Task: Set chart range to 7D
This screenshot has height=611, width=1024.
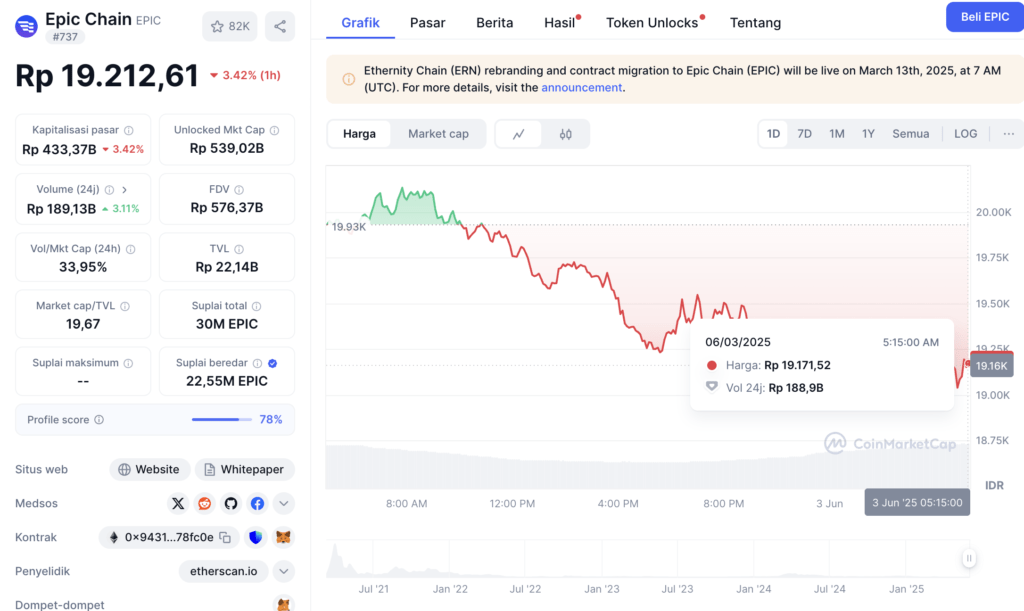Action: coord(805,134)
